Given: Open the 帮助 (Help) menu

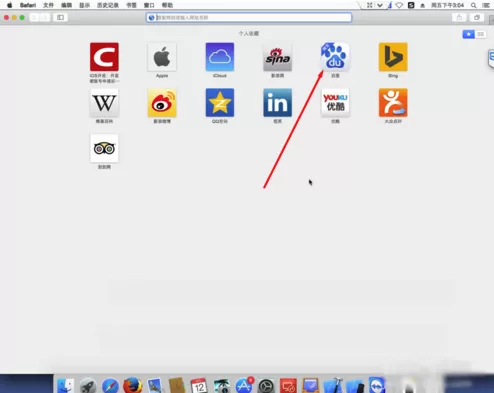Looking at the screenshot, I should [167, 5].
